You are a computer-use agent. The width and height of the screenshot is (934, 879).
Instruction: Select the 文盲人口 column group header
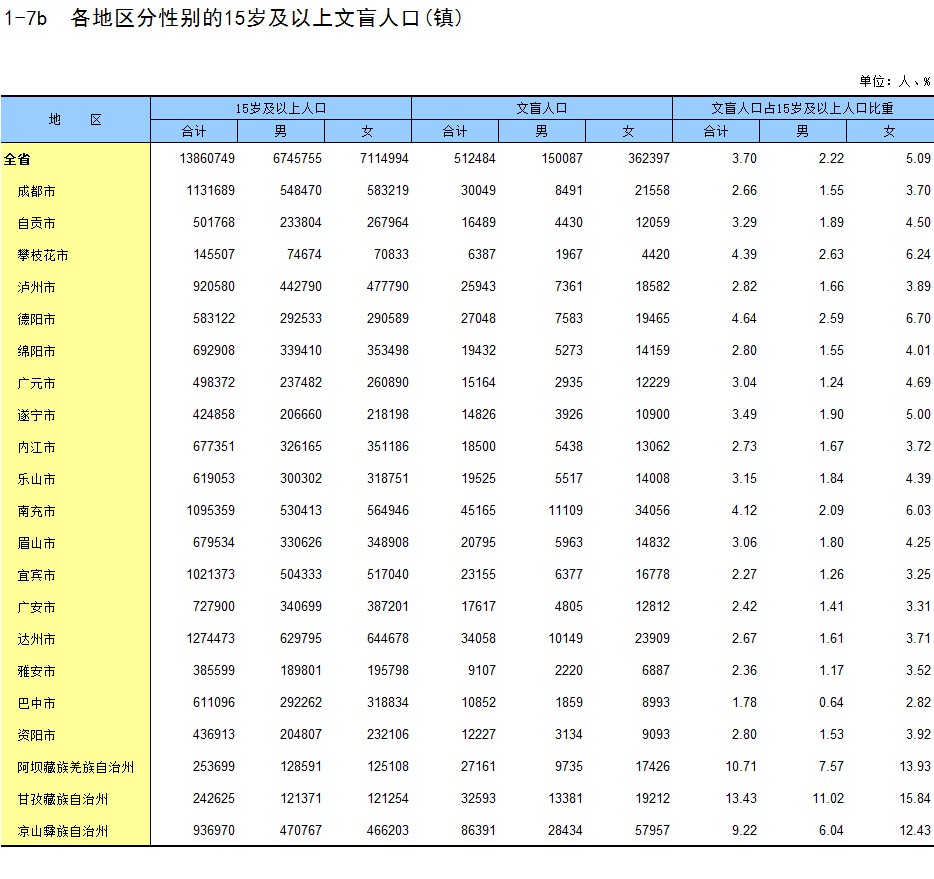pos(541,108)
